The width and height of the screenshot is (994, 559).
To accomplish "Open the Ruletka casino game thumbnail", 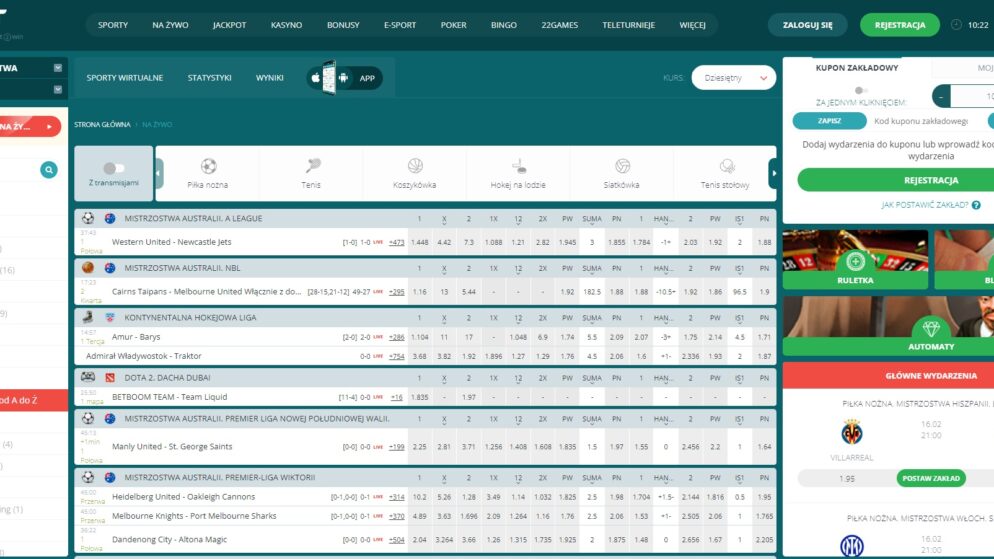I will tap(855, 262).
